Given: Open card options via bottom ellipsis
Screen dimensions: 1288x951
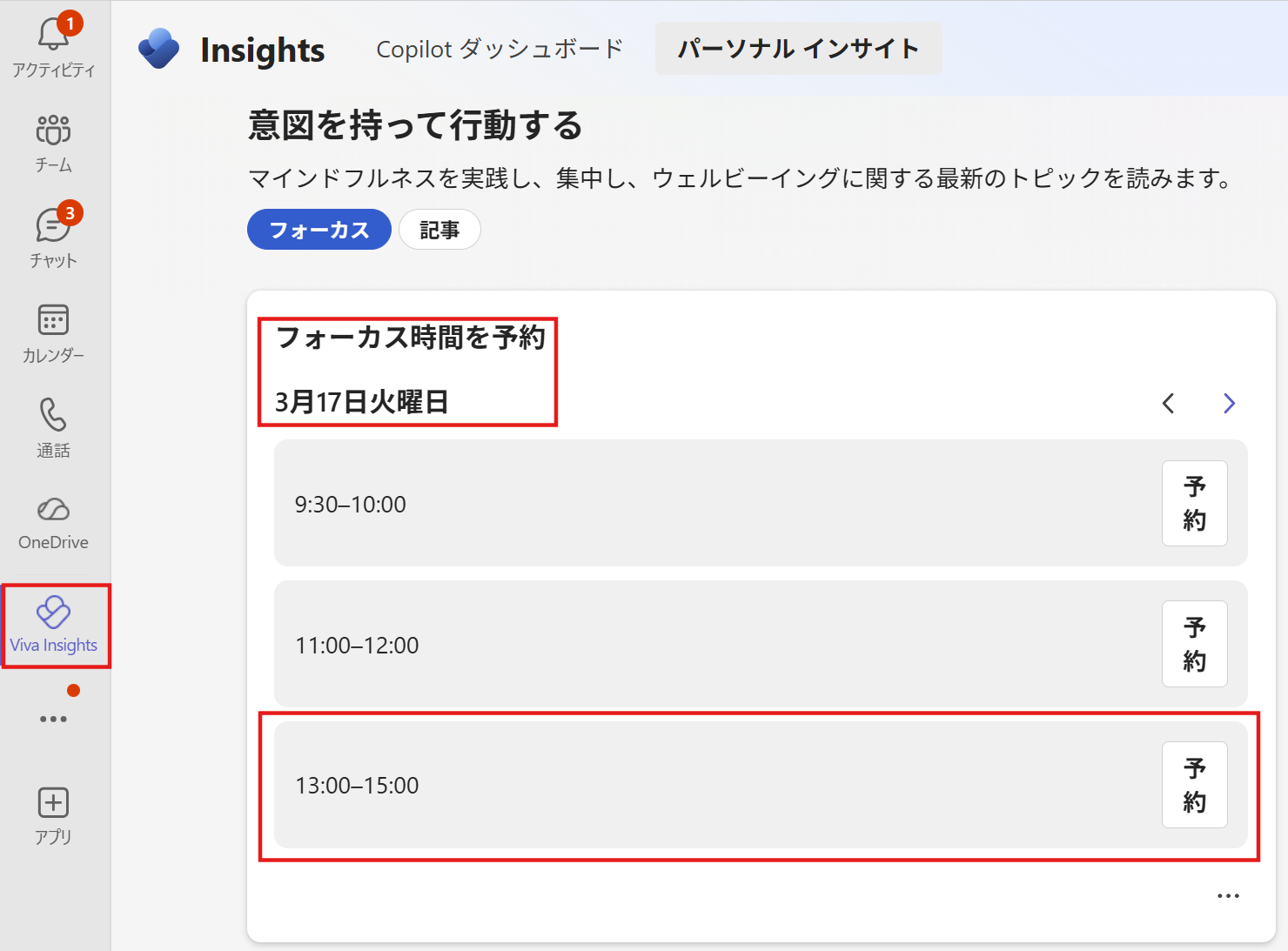Looking at the screenshot, I should (x=1228, y=894).
